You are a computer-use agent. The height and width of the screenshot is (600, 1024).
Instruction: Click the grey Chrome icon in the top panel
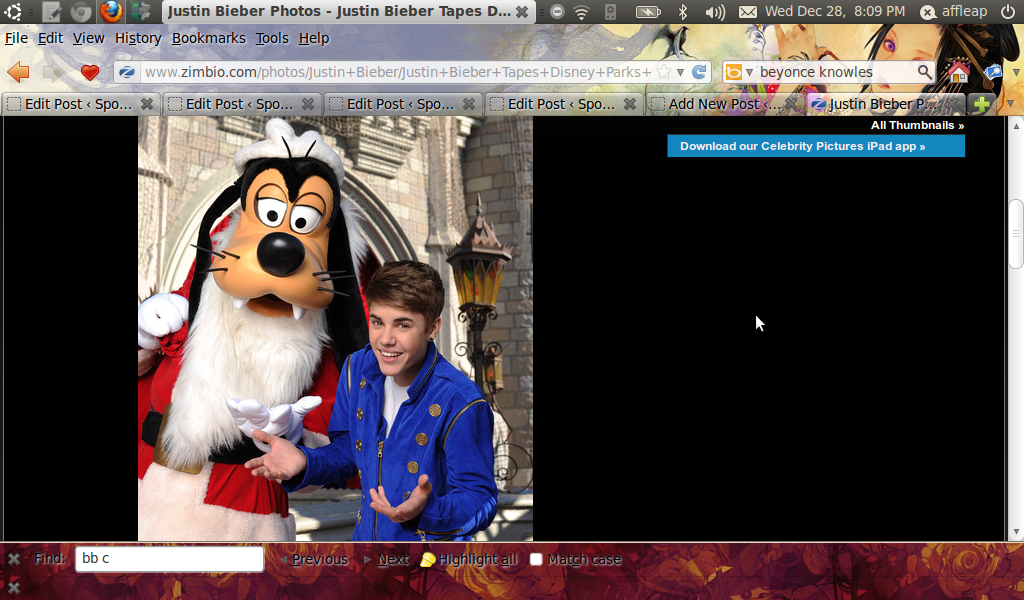(82, 11)
